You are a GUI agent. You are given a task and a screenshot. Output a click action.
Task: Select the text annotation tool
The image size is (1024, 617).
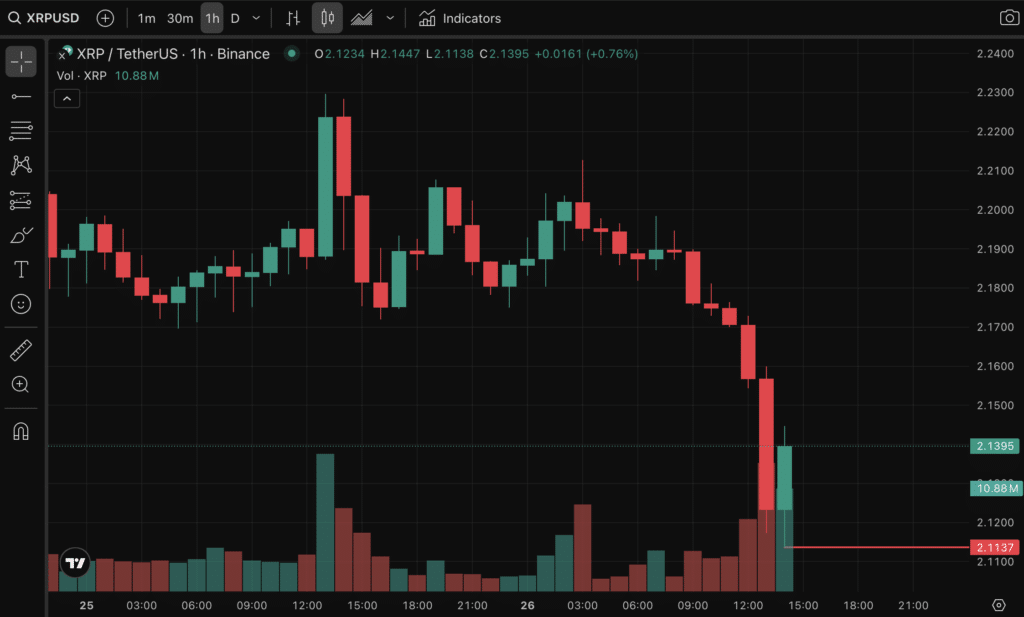[21, 270]
